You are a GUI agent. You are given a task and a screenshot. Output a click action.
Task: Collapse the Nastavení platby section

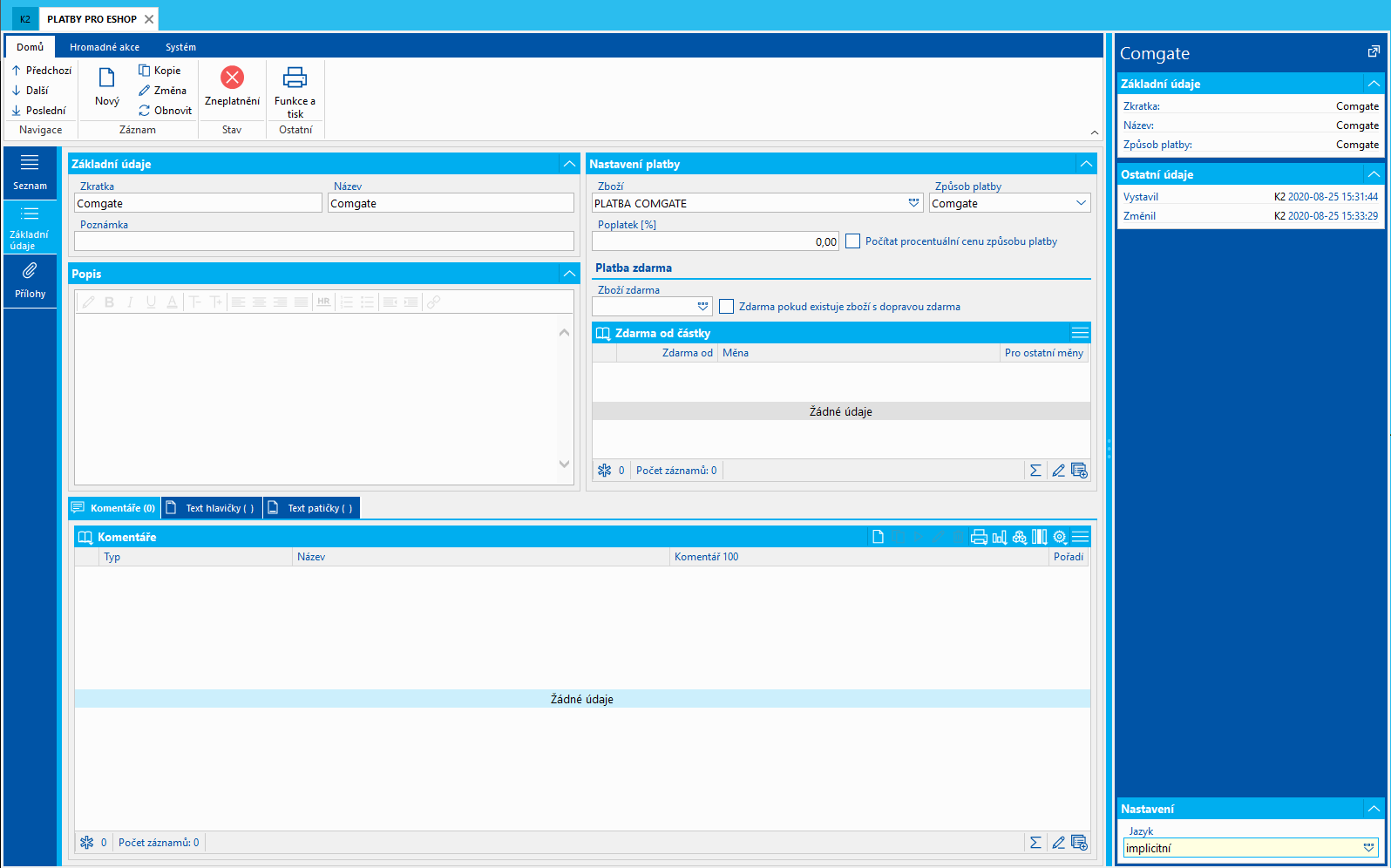(1086, 164)
